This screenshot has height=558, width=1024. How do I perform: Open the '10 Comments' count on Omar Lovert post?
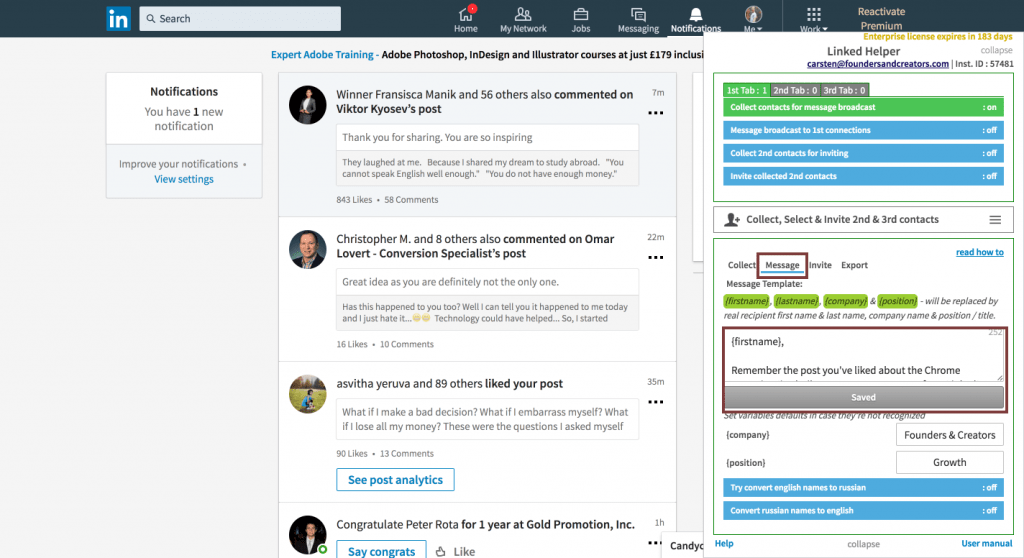(x=406, y=344)
